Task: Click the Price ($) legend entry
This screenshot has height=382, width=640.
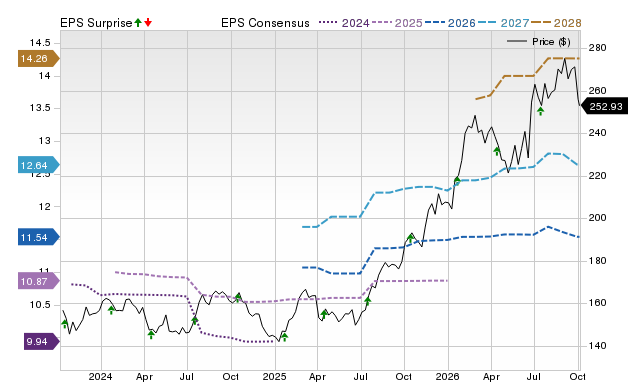Action: point(539,42)
